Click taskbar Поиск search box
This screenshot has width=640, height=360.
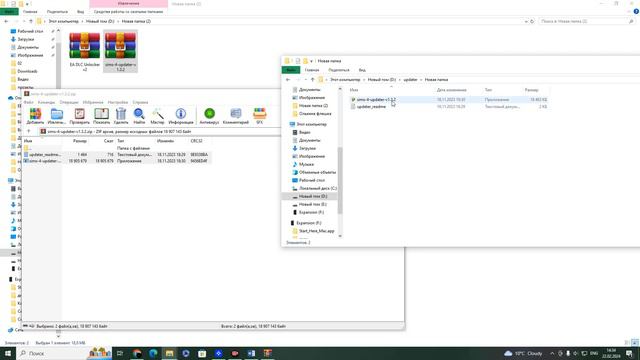tap(65, 353)
